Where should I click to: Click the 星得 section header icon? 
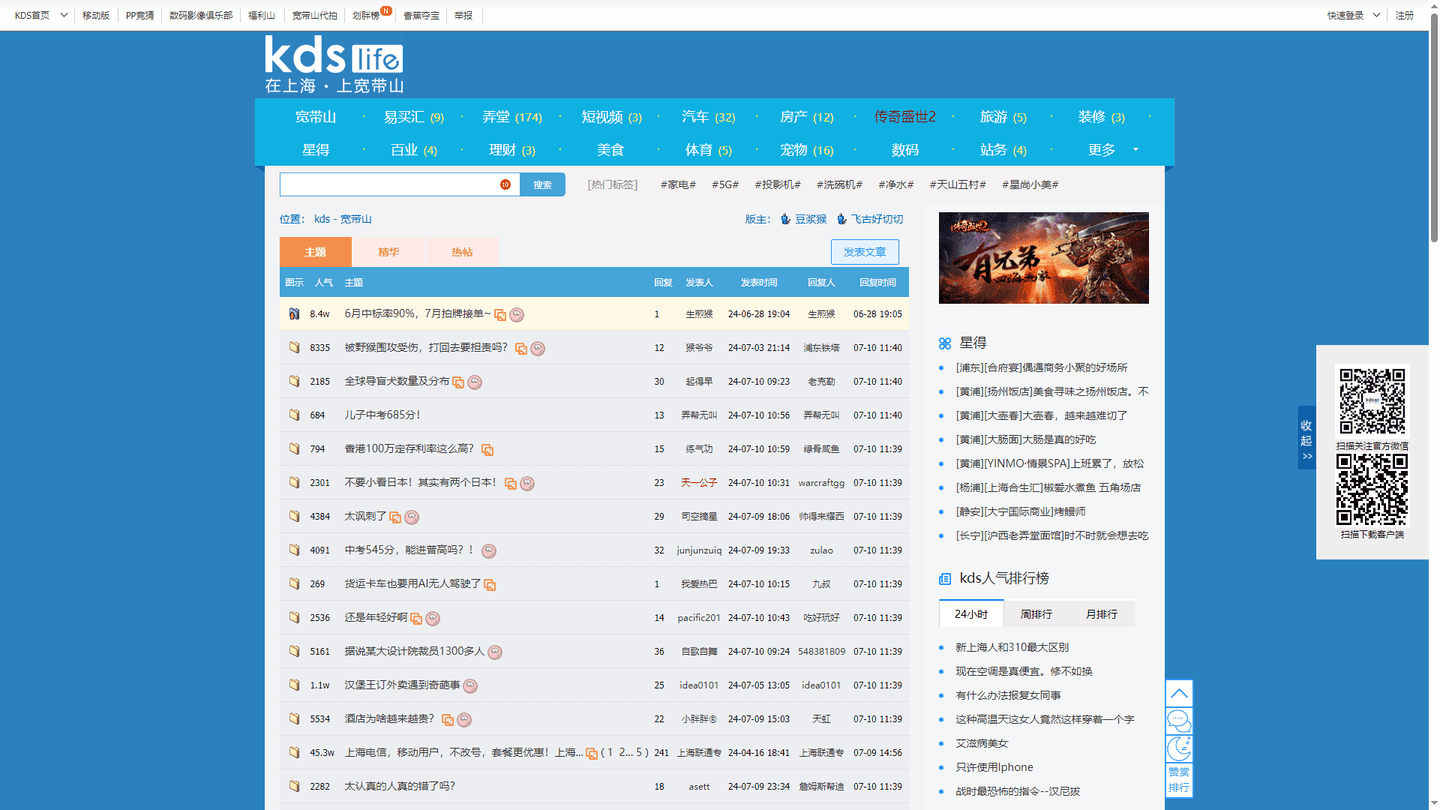(x=945, y=343)
